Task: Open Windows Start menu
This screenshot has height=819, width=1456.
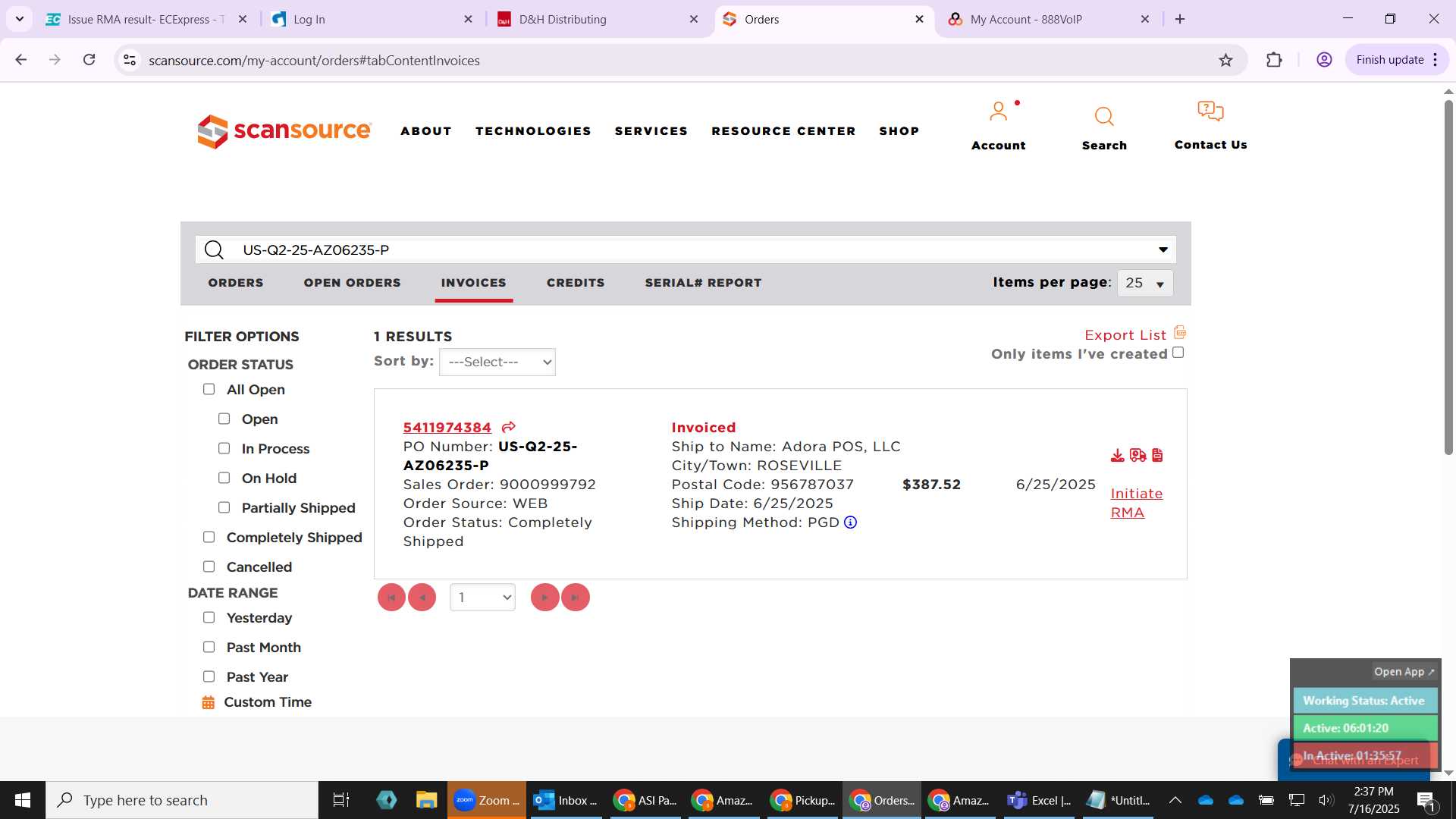Action: (x=23, y=800)
